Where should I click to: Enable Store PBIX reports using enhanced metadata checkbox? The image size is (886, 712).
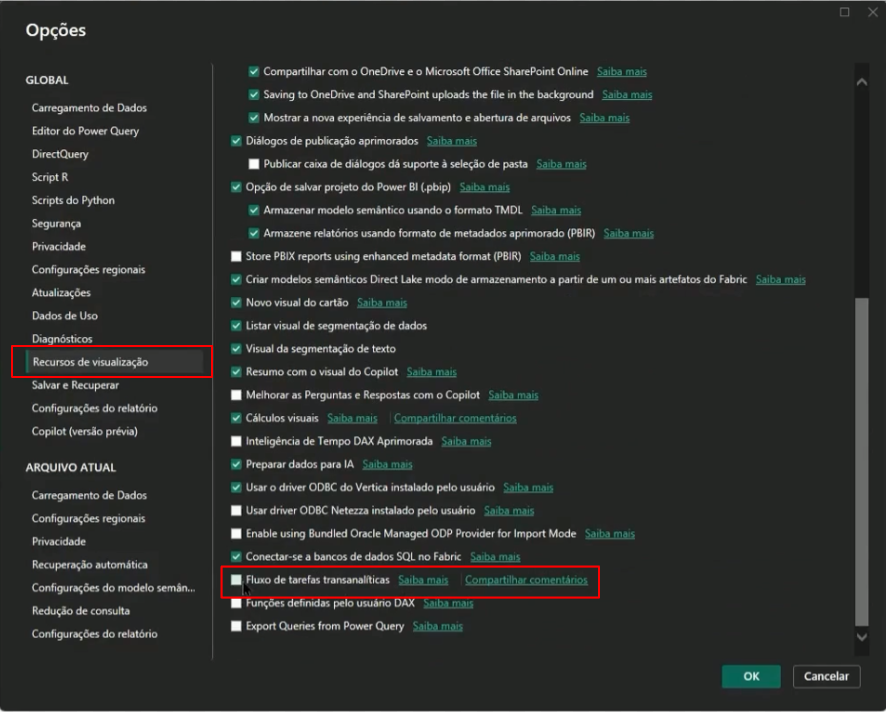(236, 256)
